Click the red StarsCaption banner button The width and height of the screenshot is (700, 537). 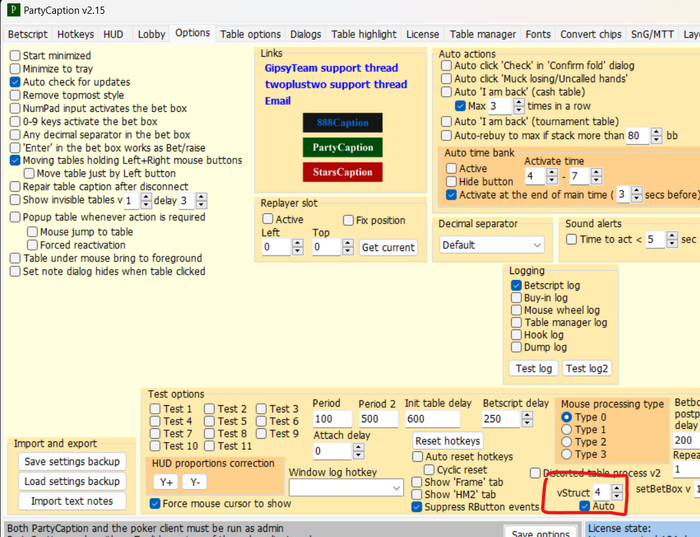[342, 172]
